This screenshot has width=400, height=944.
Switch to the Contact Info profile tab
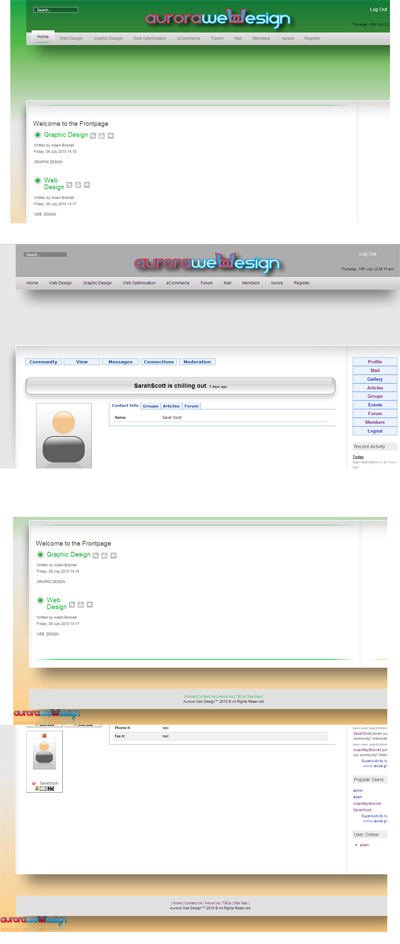pos(125,406)
